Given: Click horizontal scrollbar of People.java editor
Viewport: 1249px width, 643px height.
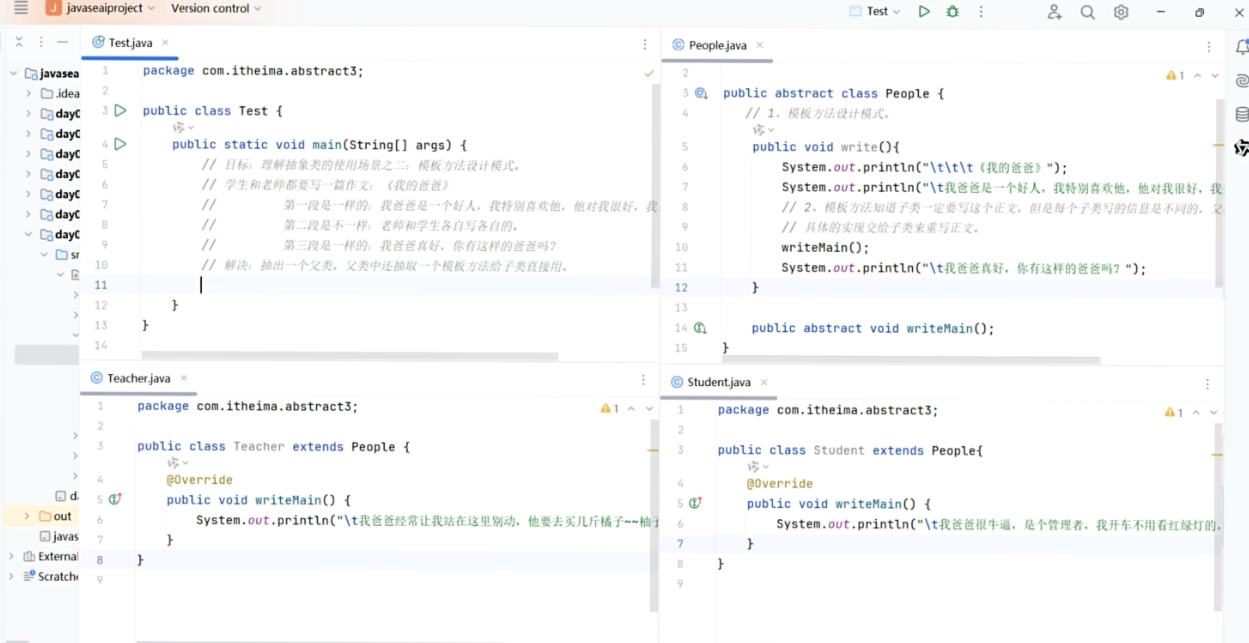Looking at the screenshot, I should (x=912, y=360).
